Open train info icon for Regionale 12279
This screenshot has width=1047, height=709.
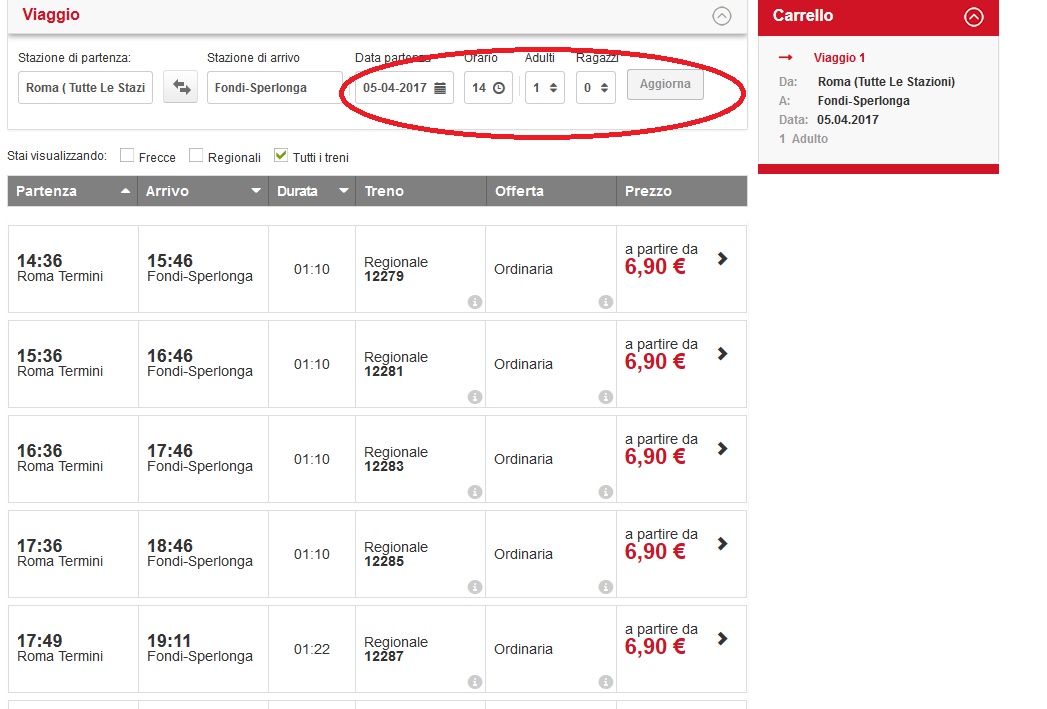[475, 302]
